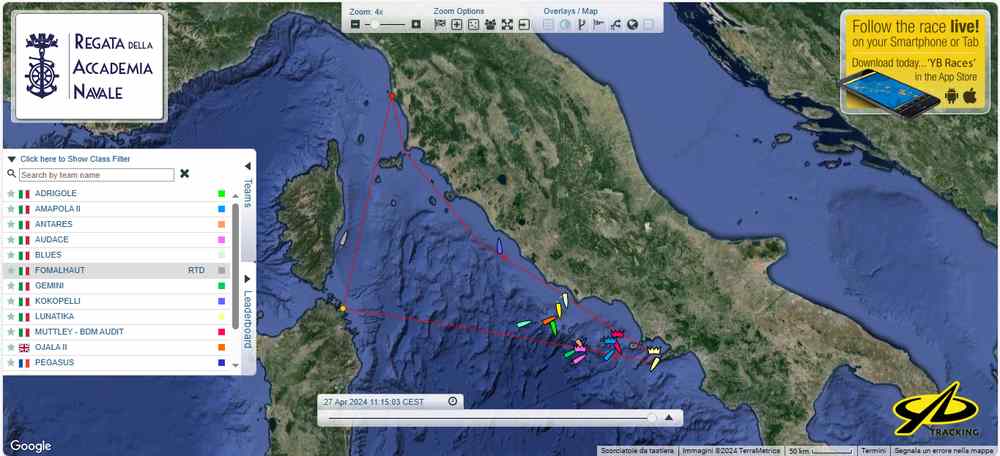Click the clock icon beside race time
This screenshot has height=456, width=1000.
pos(453,401)
